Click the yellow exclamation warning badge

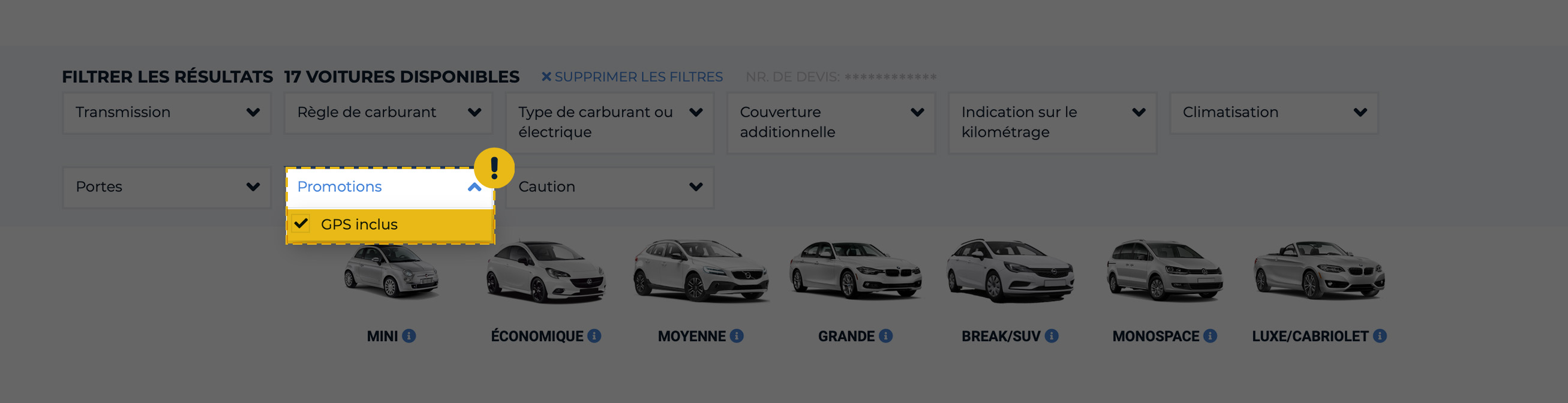(x=494, y=168)
